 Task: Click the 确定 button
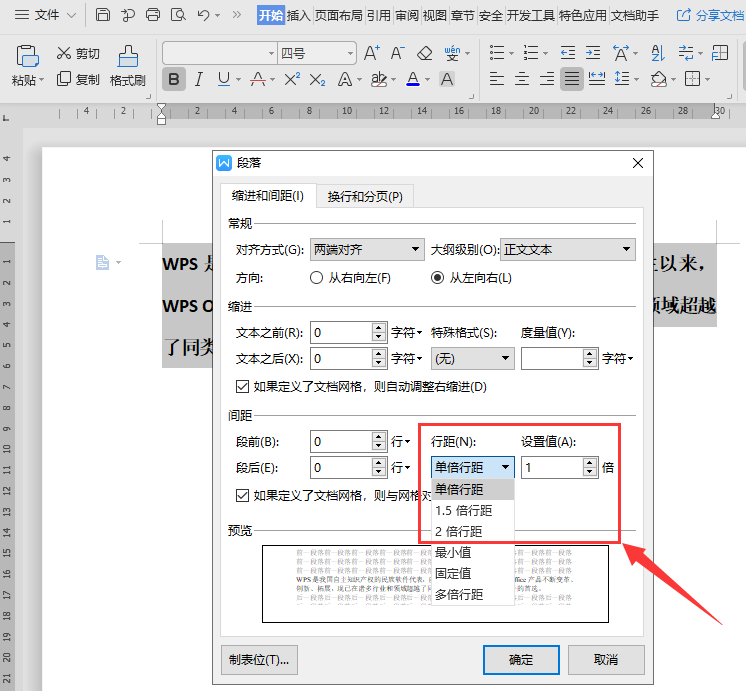tap(521, 660)
